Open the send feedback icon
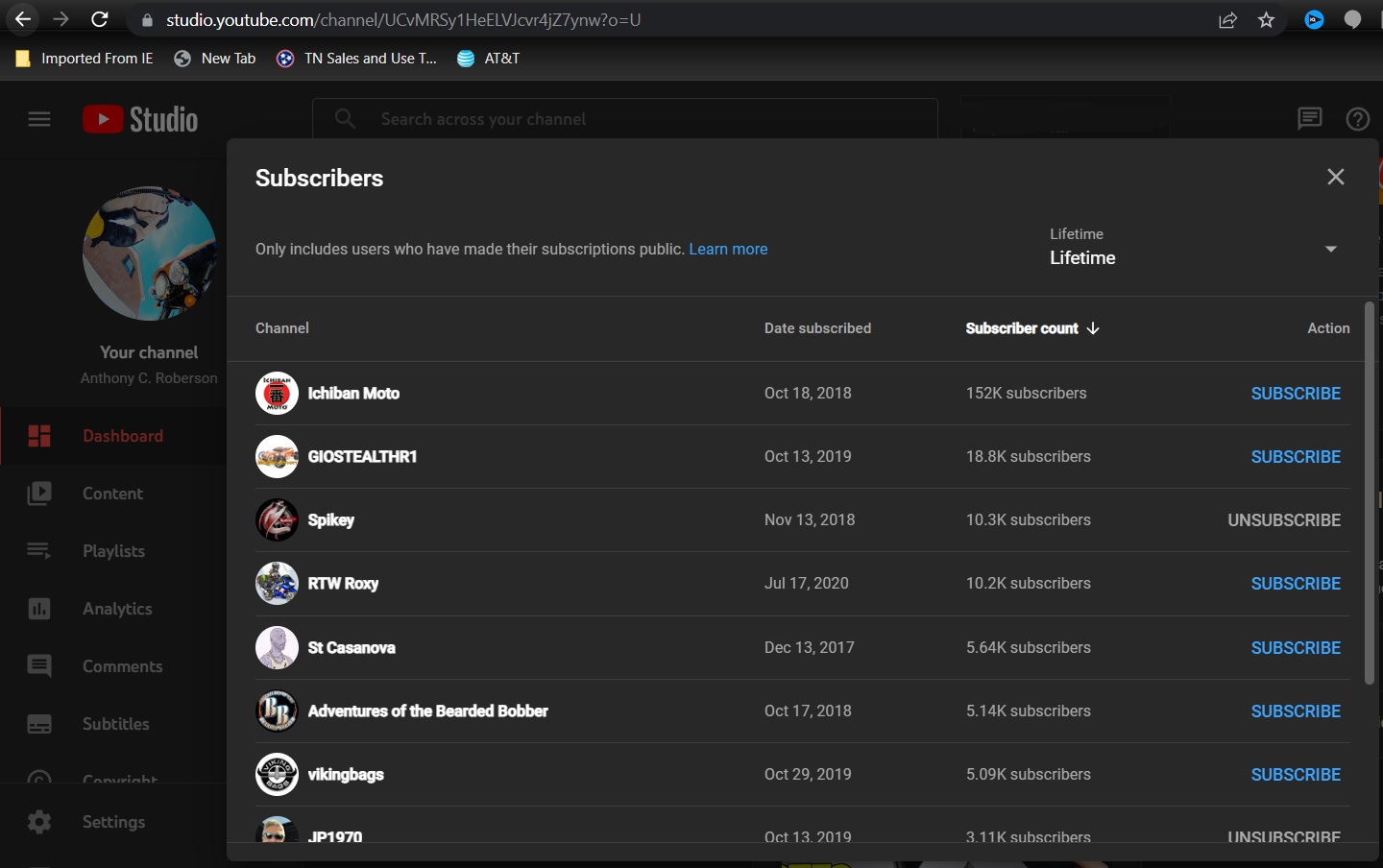The image size is (1383, 868). tap(1310, 119)
